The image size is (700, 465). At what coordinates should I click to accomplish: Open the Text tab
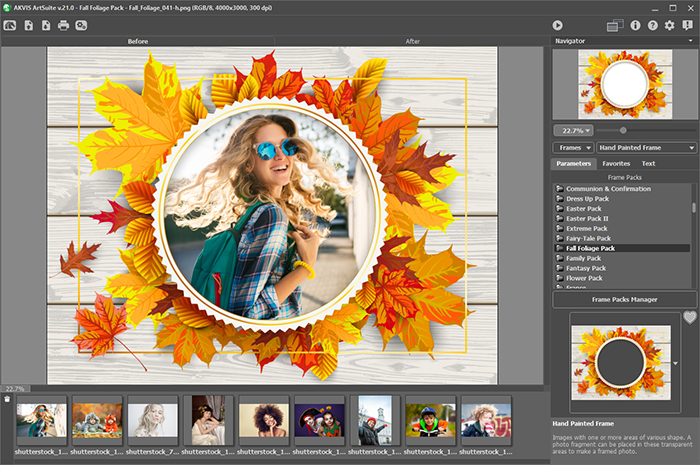click(648, 163)
